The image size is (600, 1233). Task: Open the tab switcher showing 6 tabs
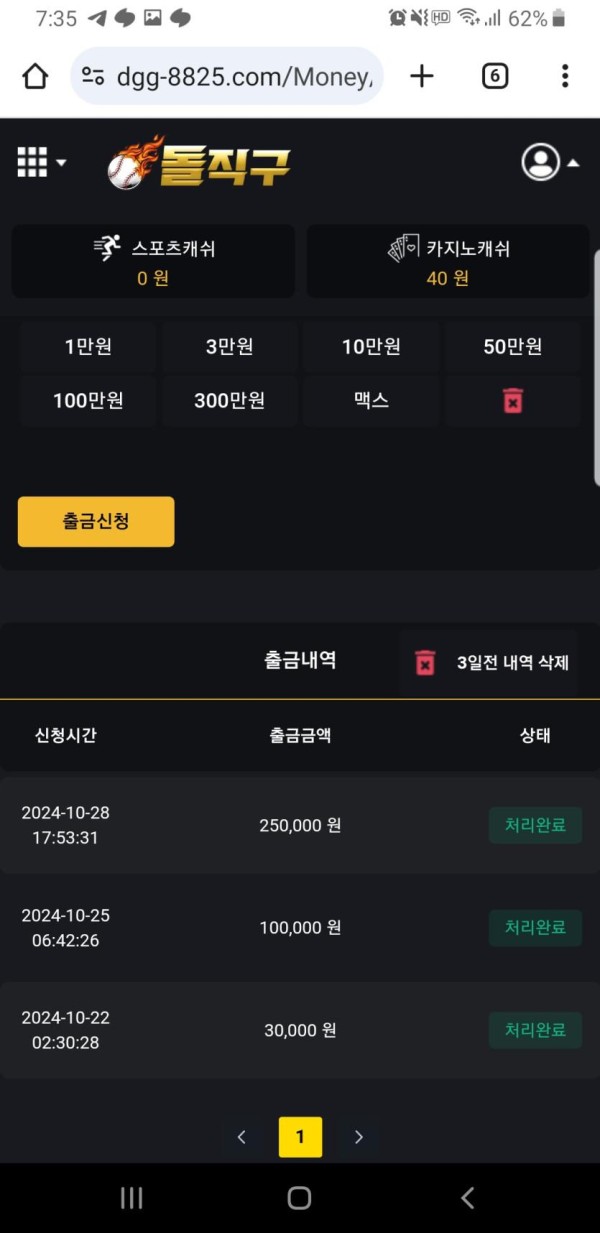(x=495, y=76)
